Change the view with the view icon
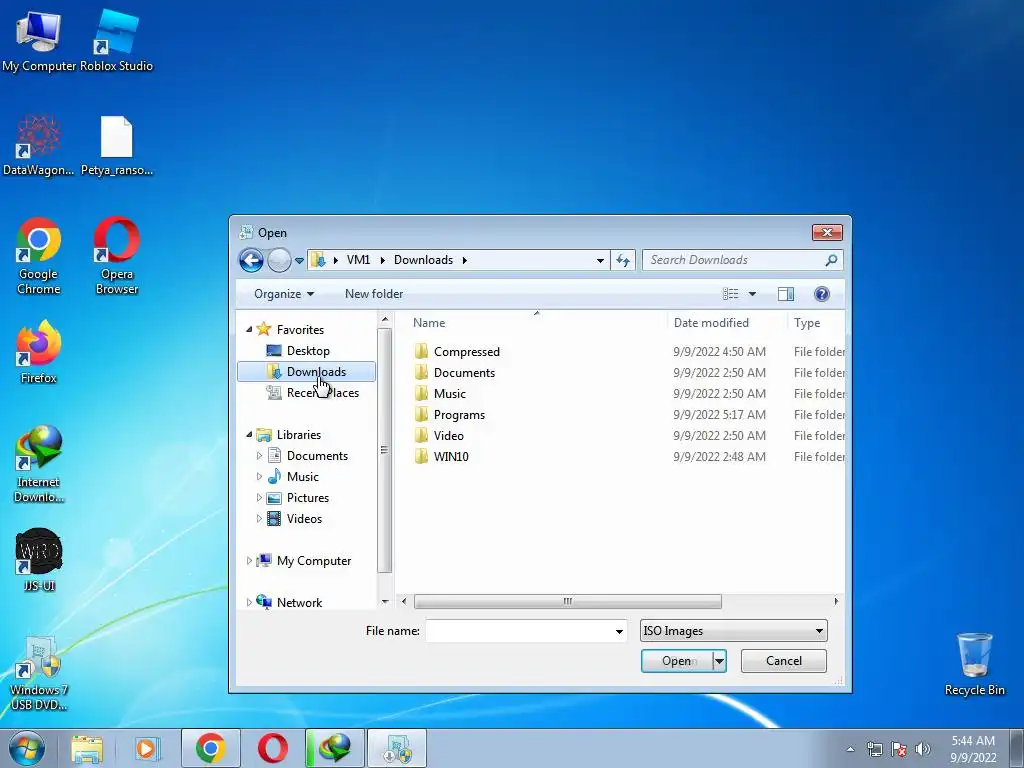The image size is (1024, 768). click(x=730, y=294)
